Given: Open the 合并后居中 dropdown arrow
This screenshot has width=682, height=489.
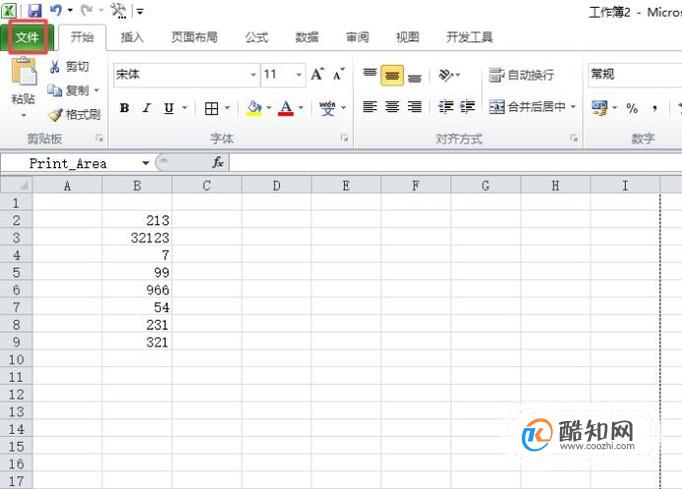Looking at the screenshot, I should click(x=573, y=107).
